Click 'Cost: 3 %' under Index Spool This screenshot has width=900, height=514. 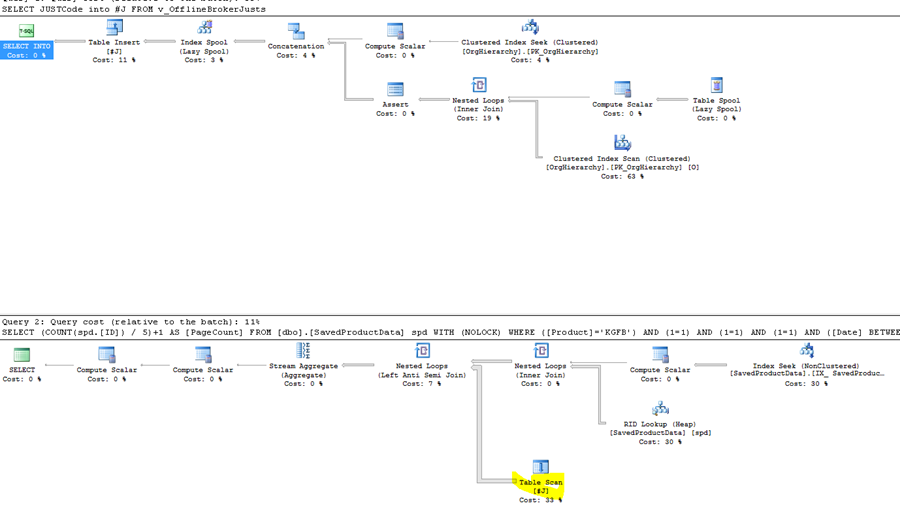(x=204, y=60)
